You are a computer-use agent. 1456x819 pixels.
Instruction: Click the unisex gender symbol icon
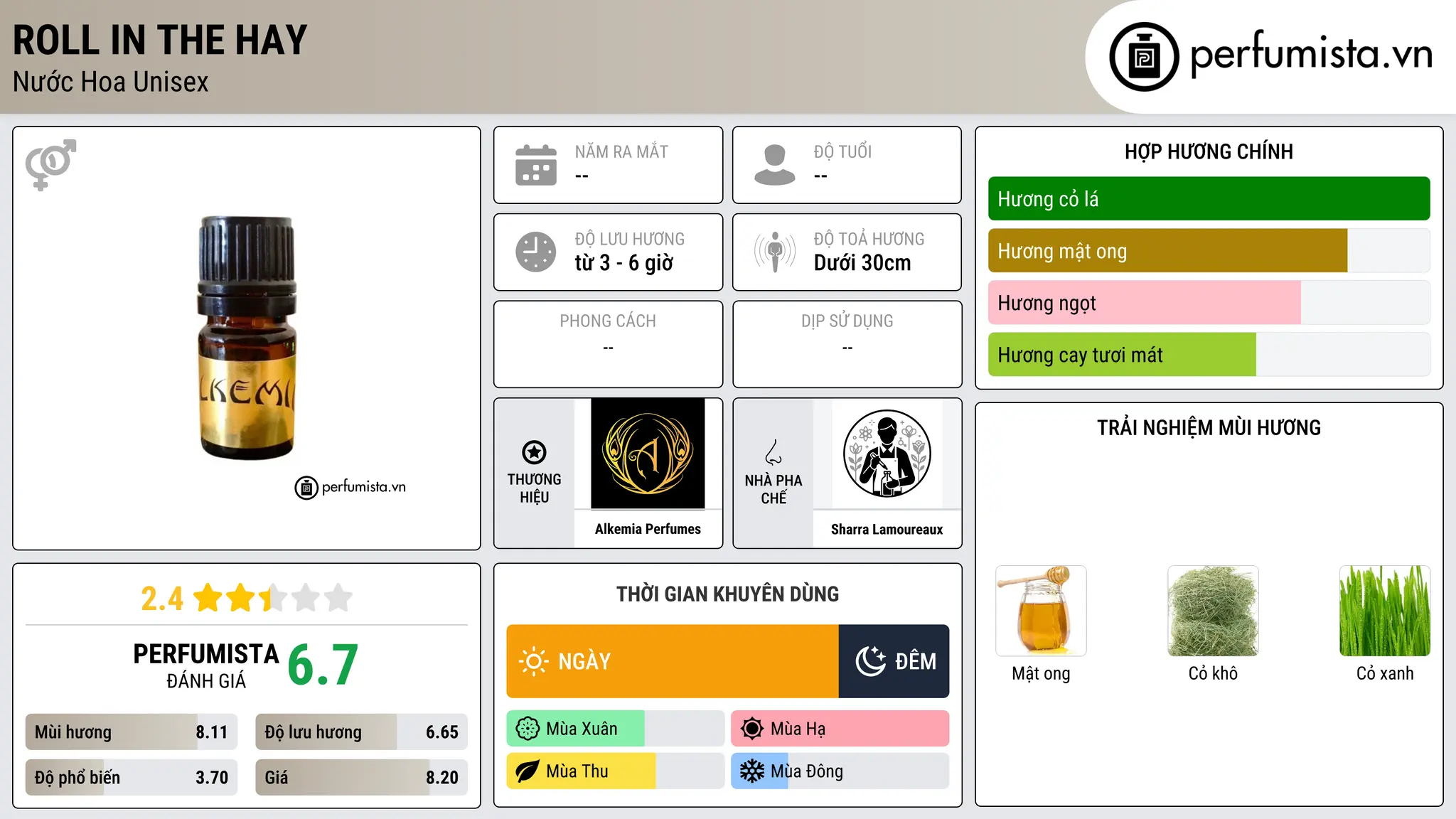pos(50,165)
